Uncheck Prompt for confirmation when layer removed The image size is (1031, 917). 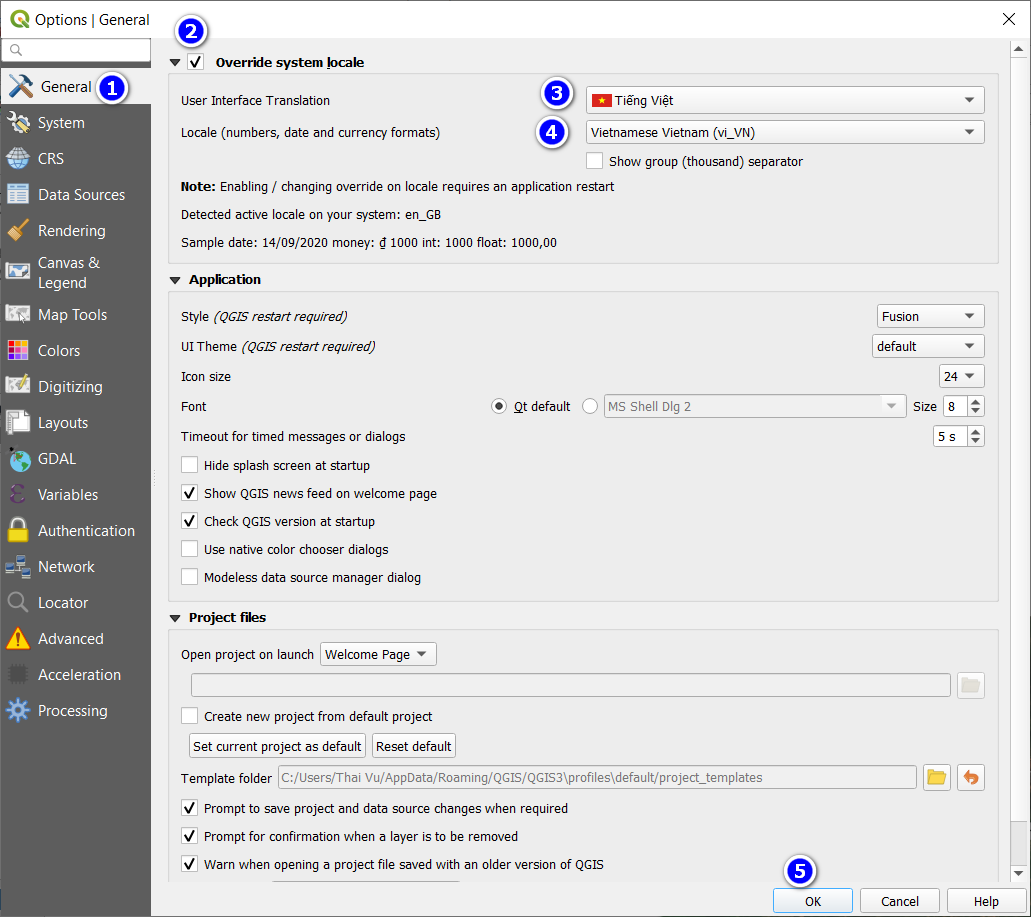point(189,836)
